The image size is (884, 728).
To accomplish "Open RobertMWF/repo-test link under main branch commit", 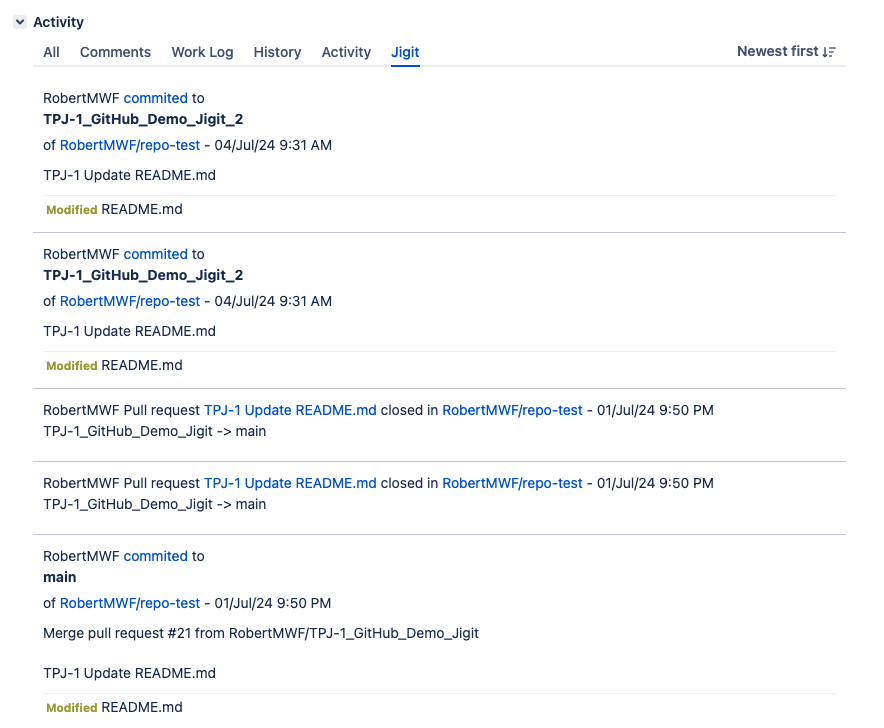I will coord(130,603).
